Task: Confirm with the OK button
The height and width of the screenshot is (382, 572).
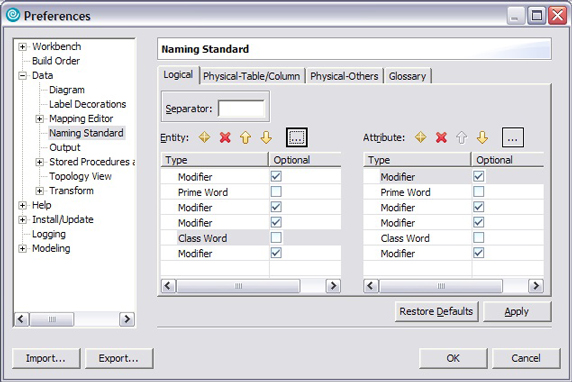Action: coord(453,358)
